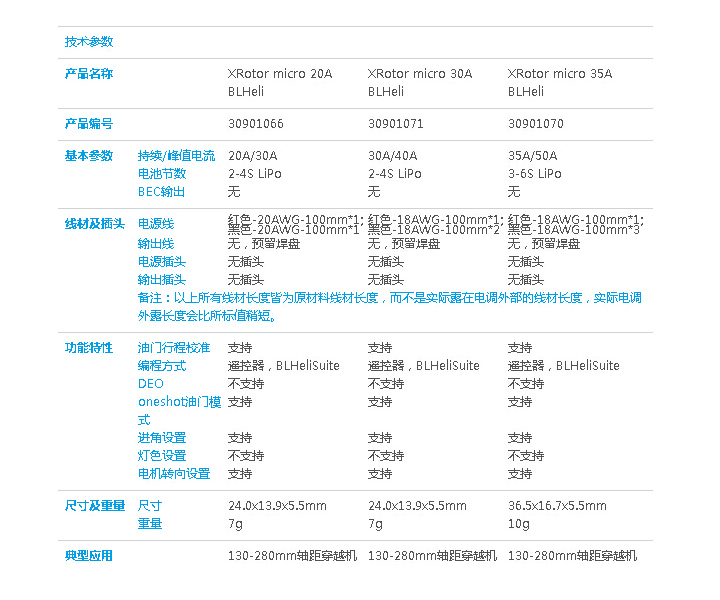Screen dimensions: 720x600
Task: Click the XRotor micro 20A BLHeli product name
Action: click(x=280, y=82)
